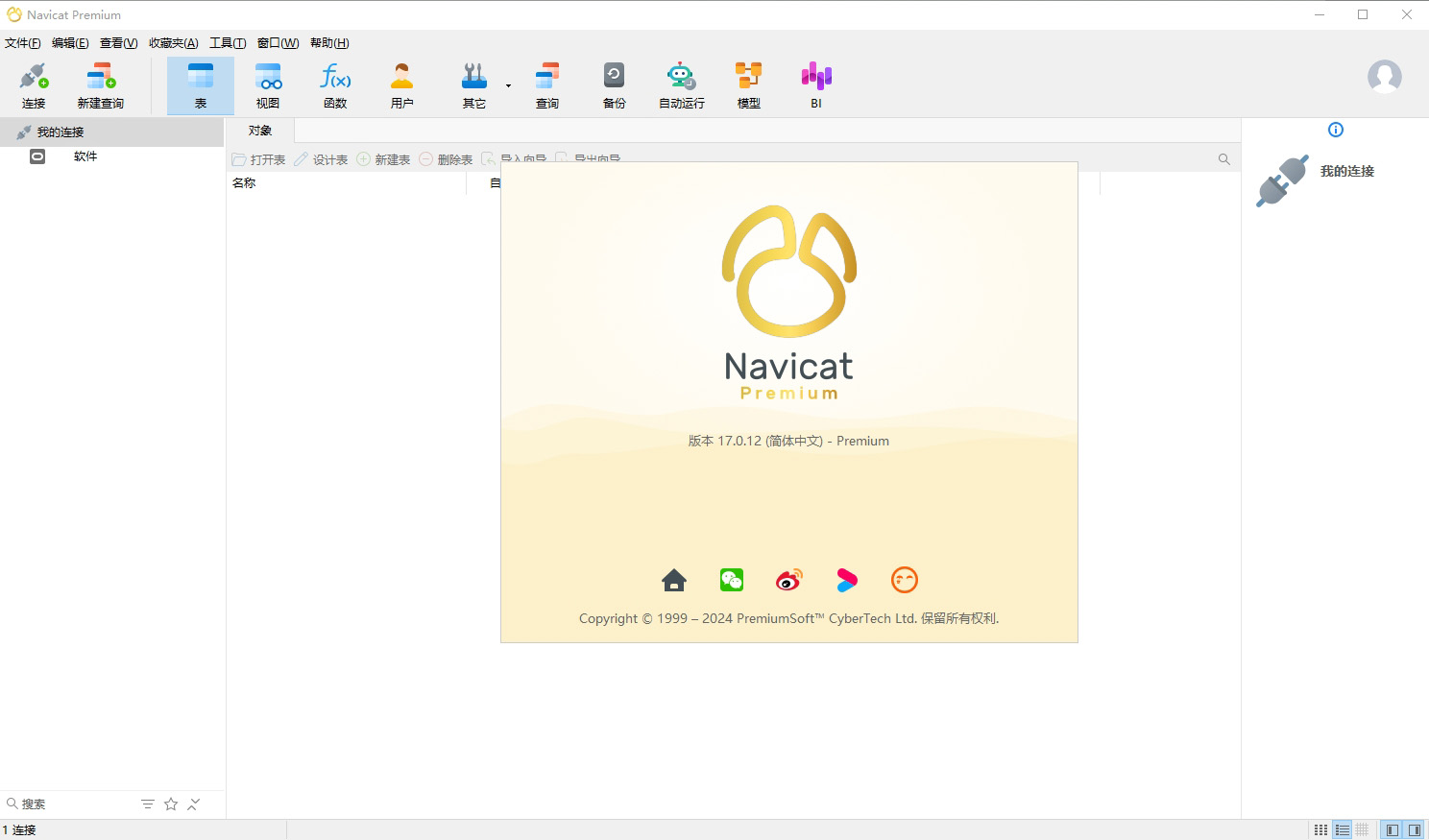This screenshot has height=840, width=1429.
Task: Switch to list view in status bar
Action: pos(1343,830)
